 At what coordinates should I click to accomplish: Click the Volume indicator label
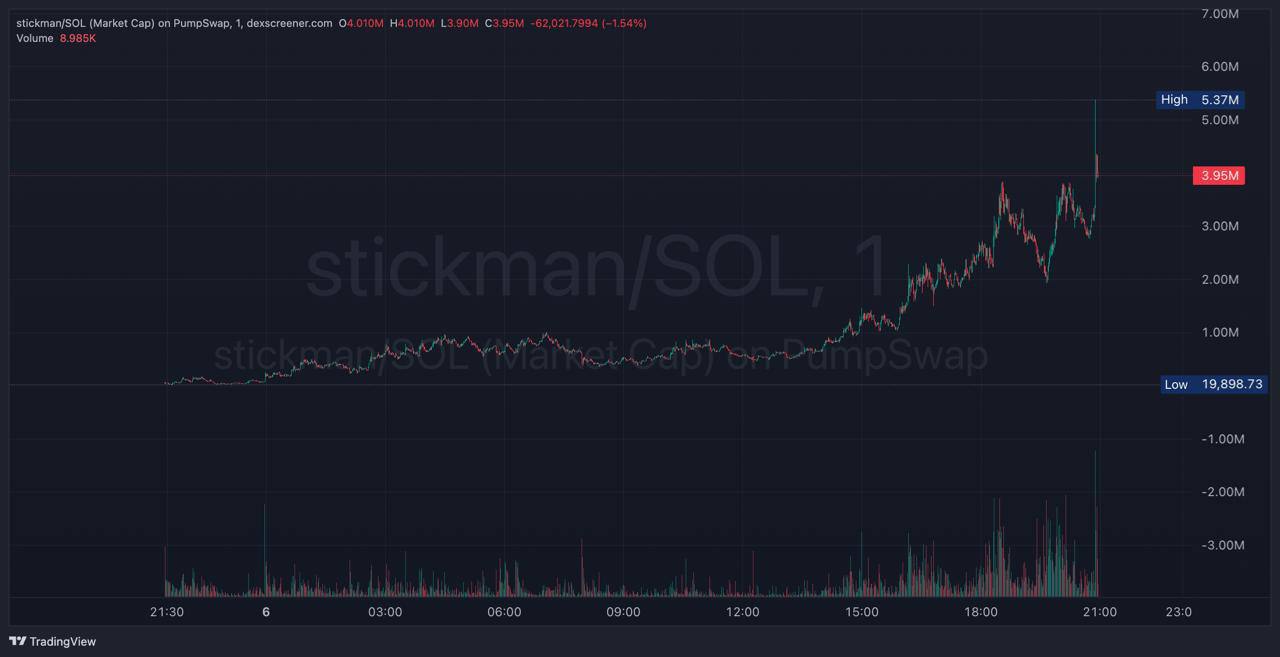click(x=35, y=38)
